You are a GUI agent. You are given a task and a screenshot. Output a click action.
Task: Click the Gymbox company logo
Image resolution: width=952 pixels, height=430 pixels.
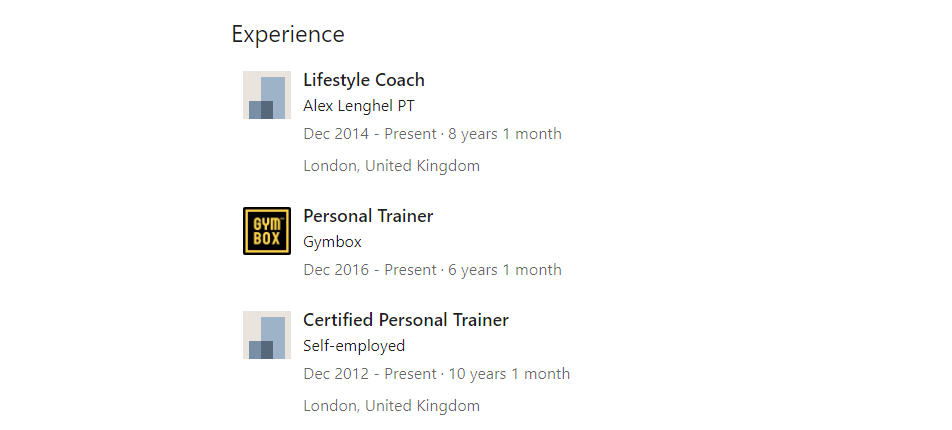[267, 231]
